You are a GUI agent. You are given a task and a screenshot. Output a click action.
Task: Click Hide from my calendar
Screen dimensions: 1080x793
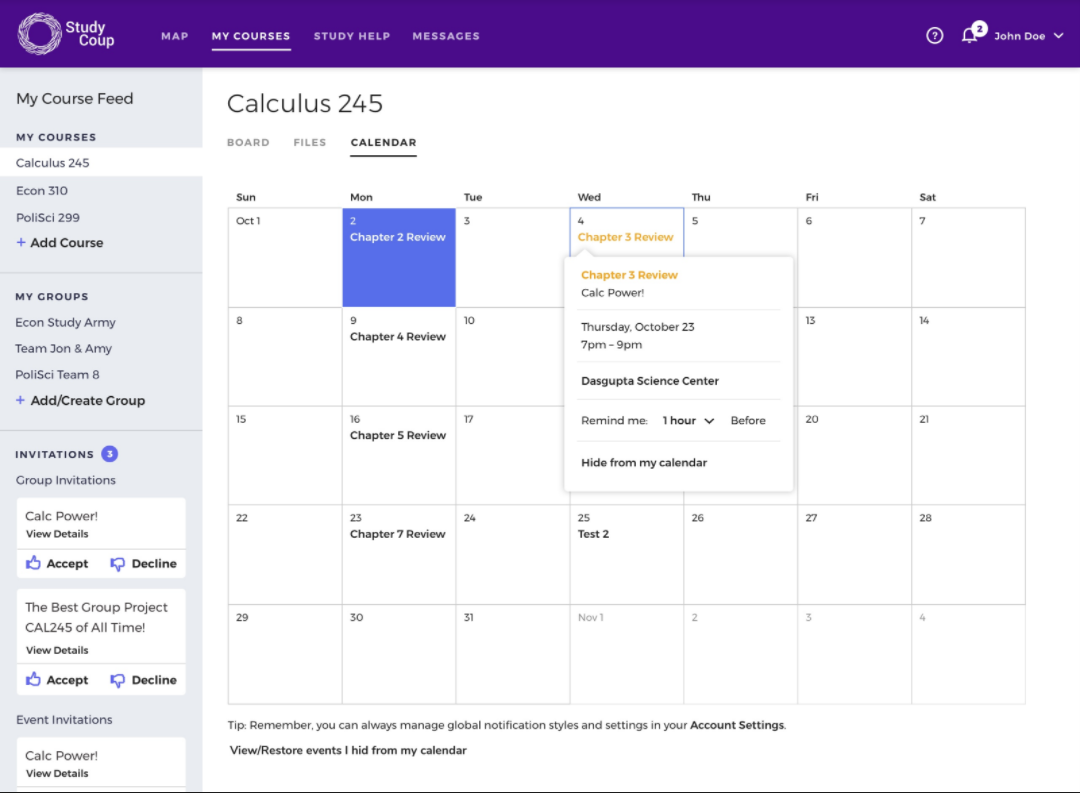point(644,463)
